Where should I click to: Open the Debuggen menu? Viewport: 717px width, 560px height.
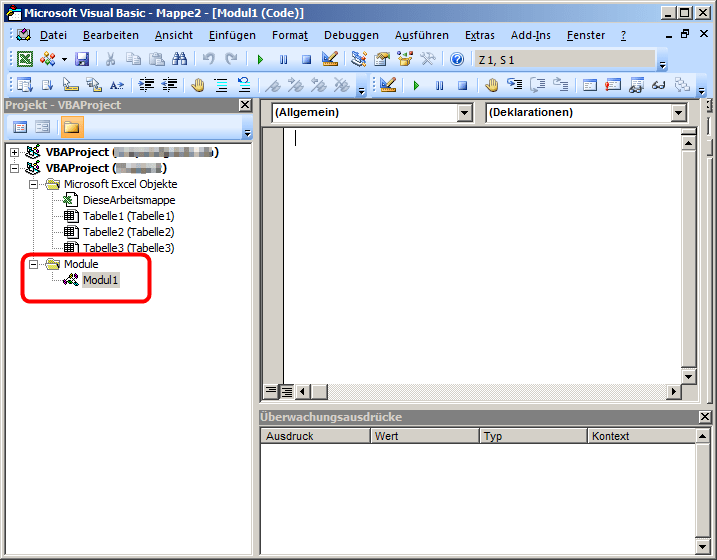pos(351,35)
